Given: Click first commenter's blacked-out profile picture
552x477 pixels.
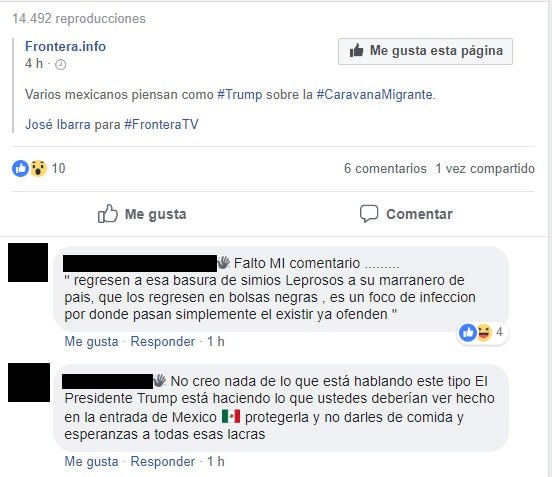Looking at the screenshot, I should tap(28, 262).
